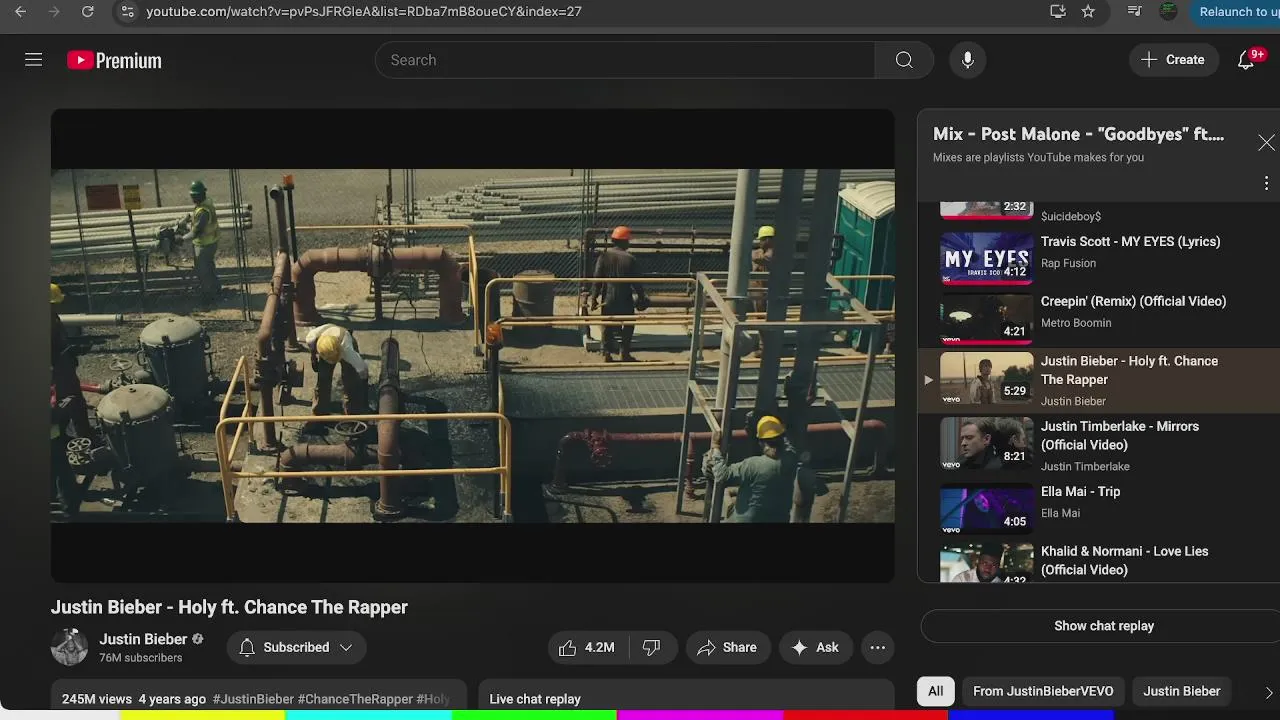Like the video with thumbs up

click(587, 647)
